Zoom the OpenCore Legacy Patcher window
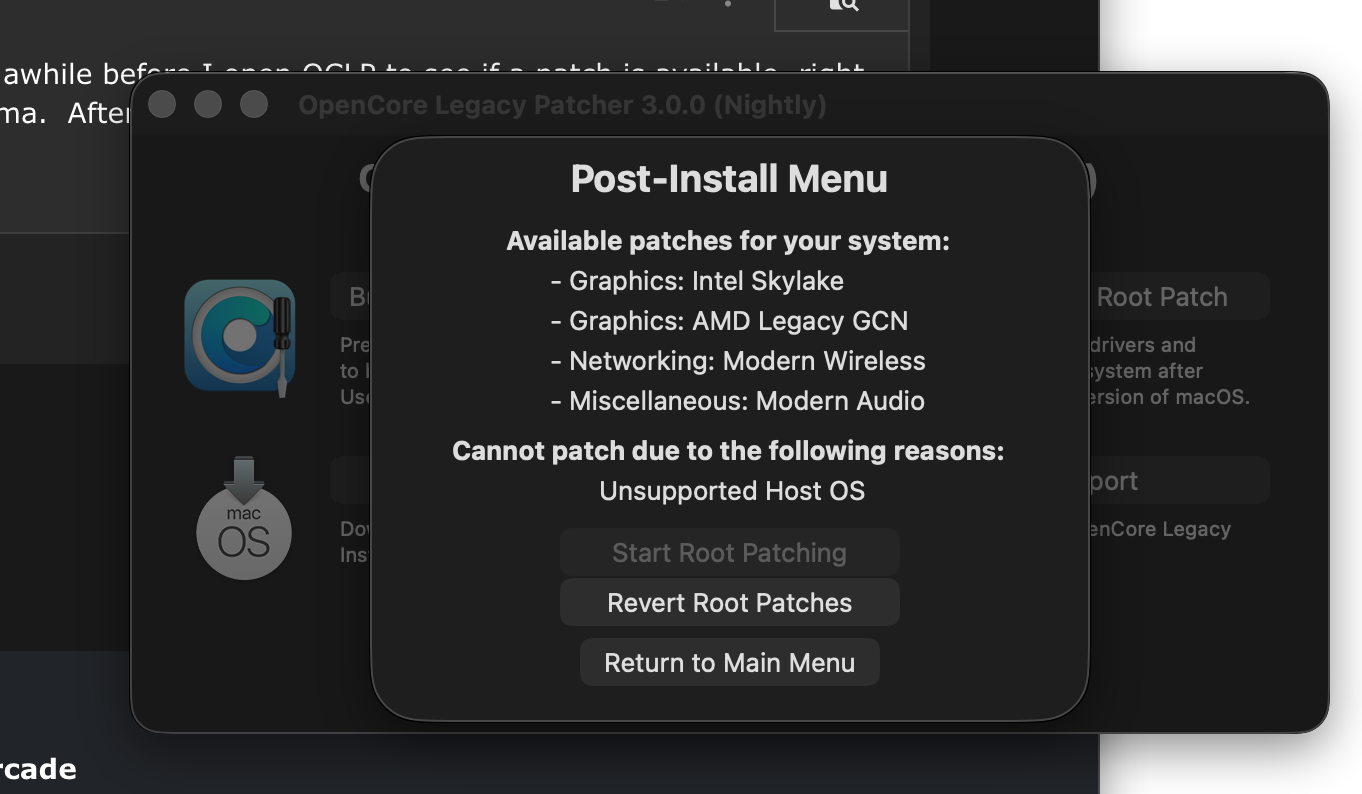 click(254, 104)
